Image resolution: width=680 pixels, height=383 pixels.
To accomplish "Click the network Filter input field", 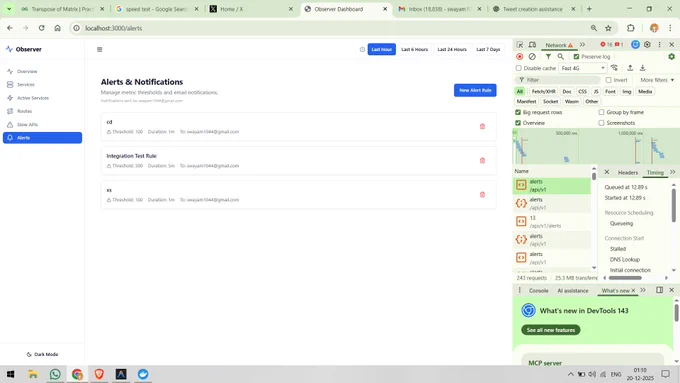I will click(557, 80).
